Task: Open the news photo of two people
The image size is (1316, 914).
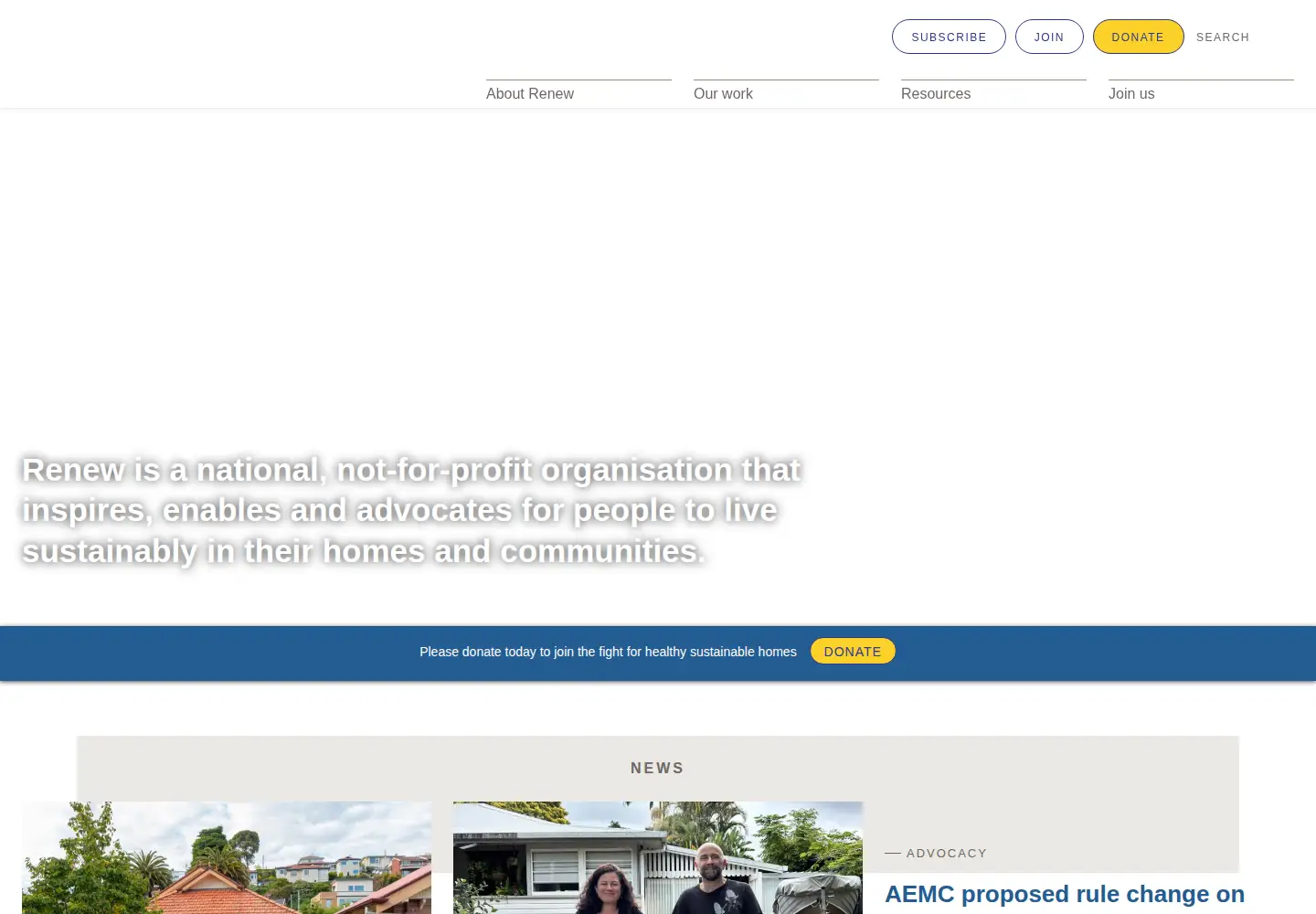Action: [658, 857]
